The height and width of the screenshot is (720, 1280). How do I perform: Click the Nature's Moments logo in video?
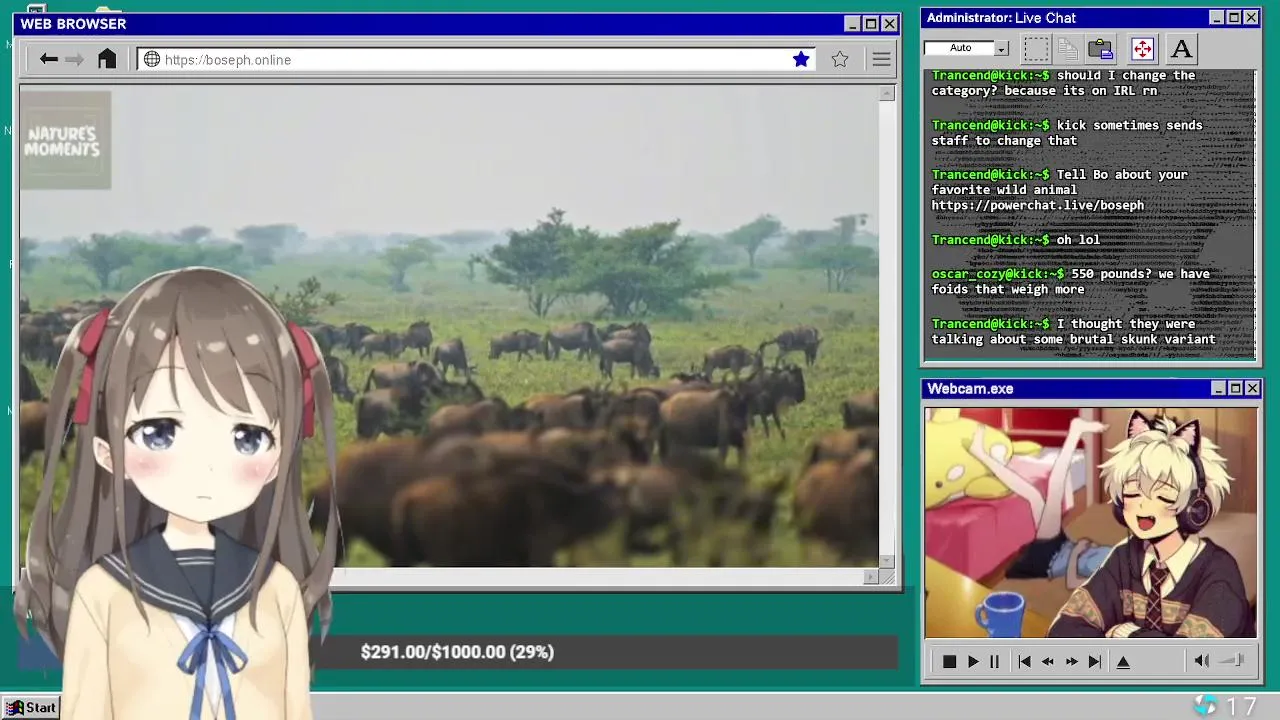click(x=65, y=141)
